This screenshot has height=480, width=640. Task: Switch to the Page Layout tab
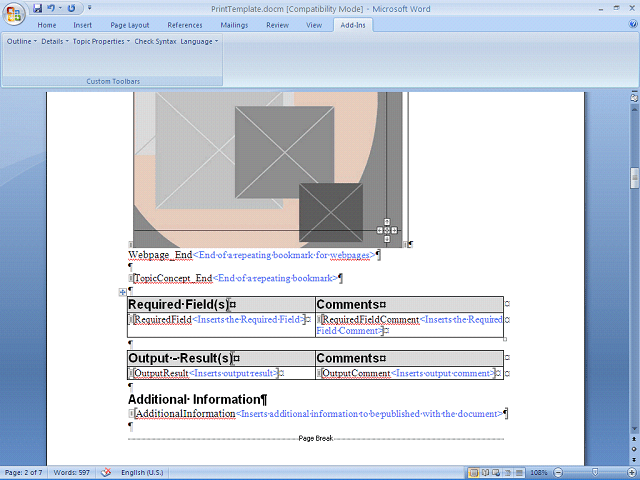[130, 25]
